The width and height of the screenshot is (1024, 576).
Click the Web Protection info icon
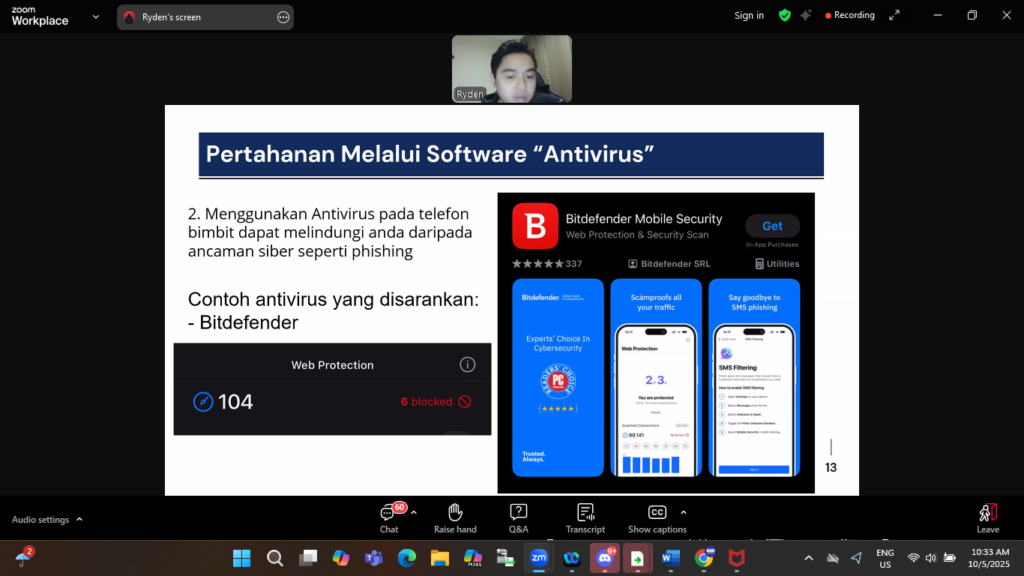click(x=468, y=364)
